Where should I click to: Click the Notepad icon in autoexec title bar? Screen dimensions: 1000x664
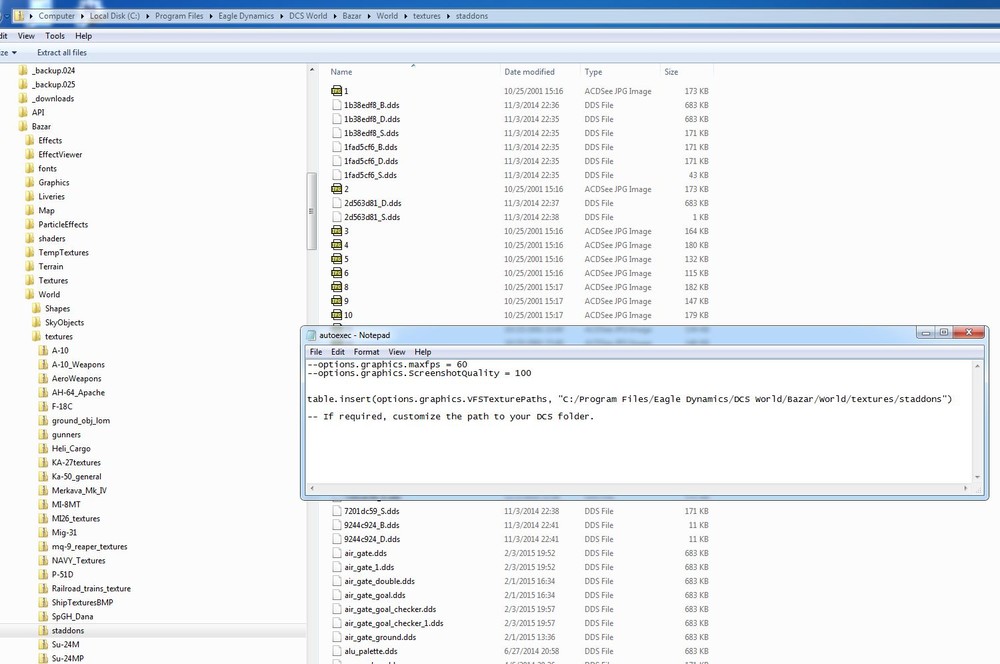click(311, 335)
